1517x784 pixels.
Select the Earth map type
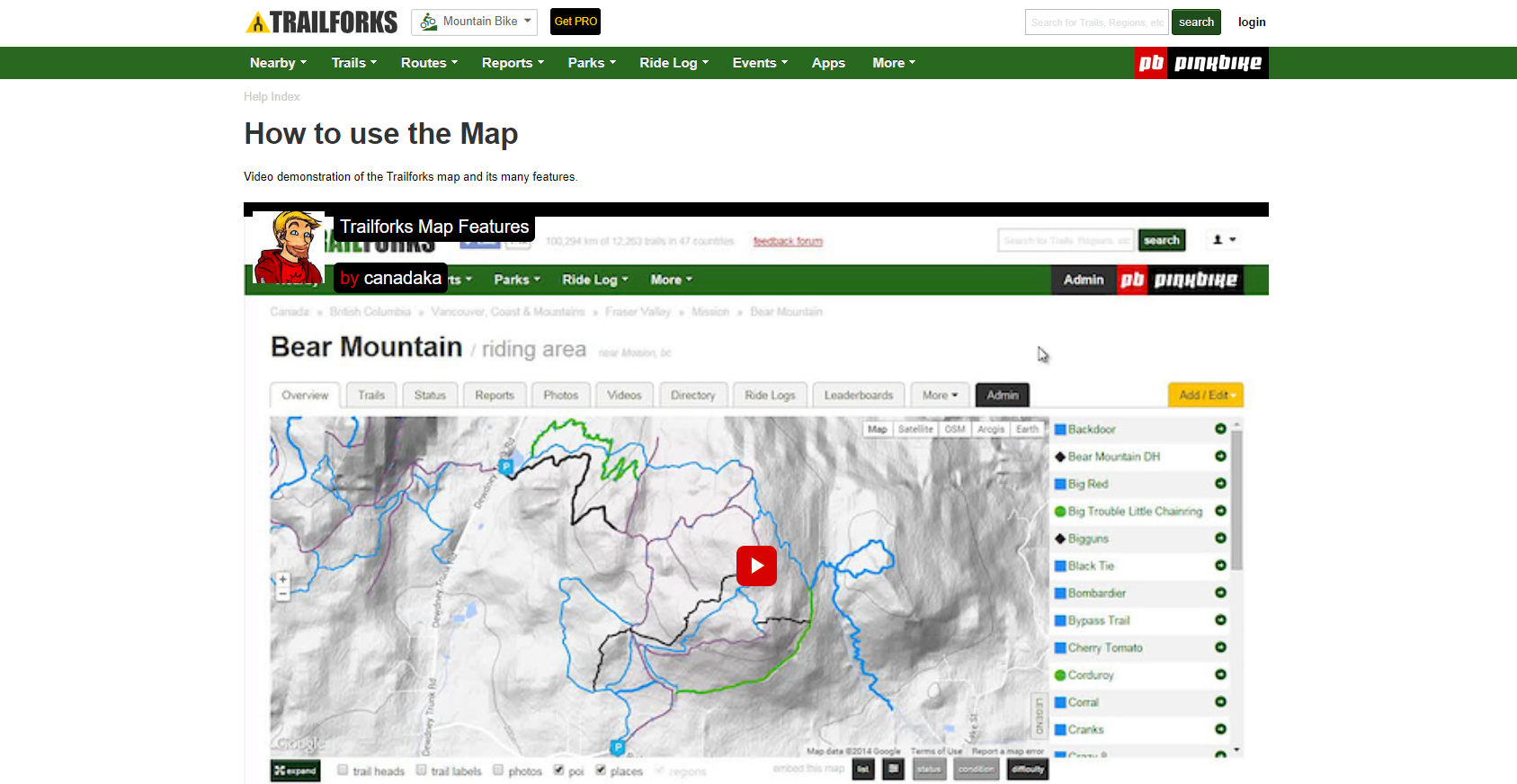pyautogui.click(x=1027, y=430)
